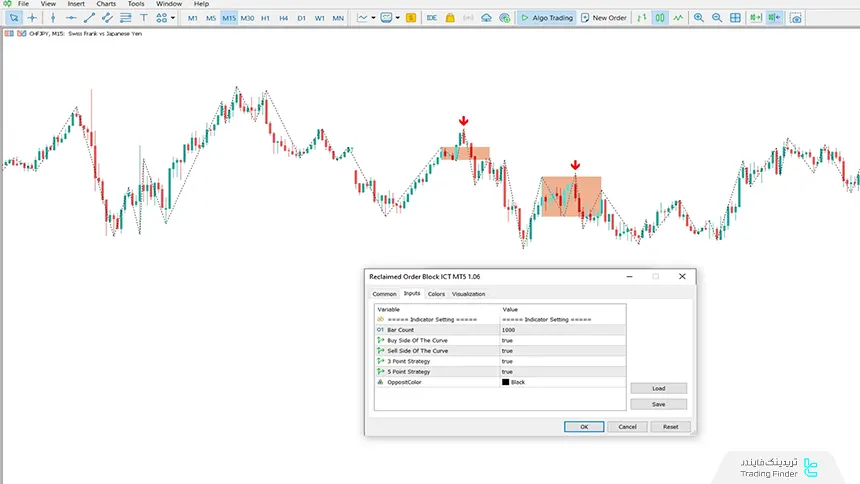Toggle Algo Trading on or off
Screen dimensions: 860x484
pyautogui.click(x=546, y=18)
